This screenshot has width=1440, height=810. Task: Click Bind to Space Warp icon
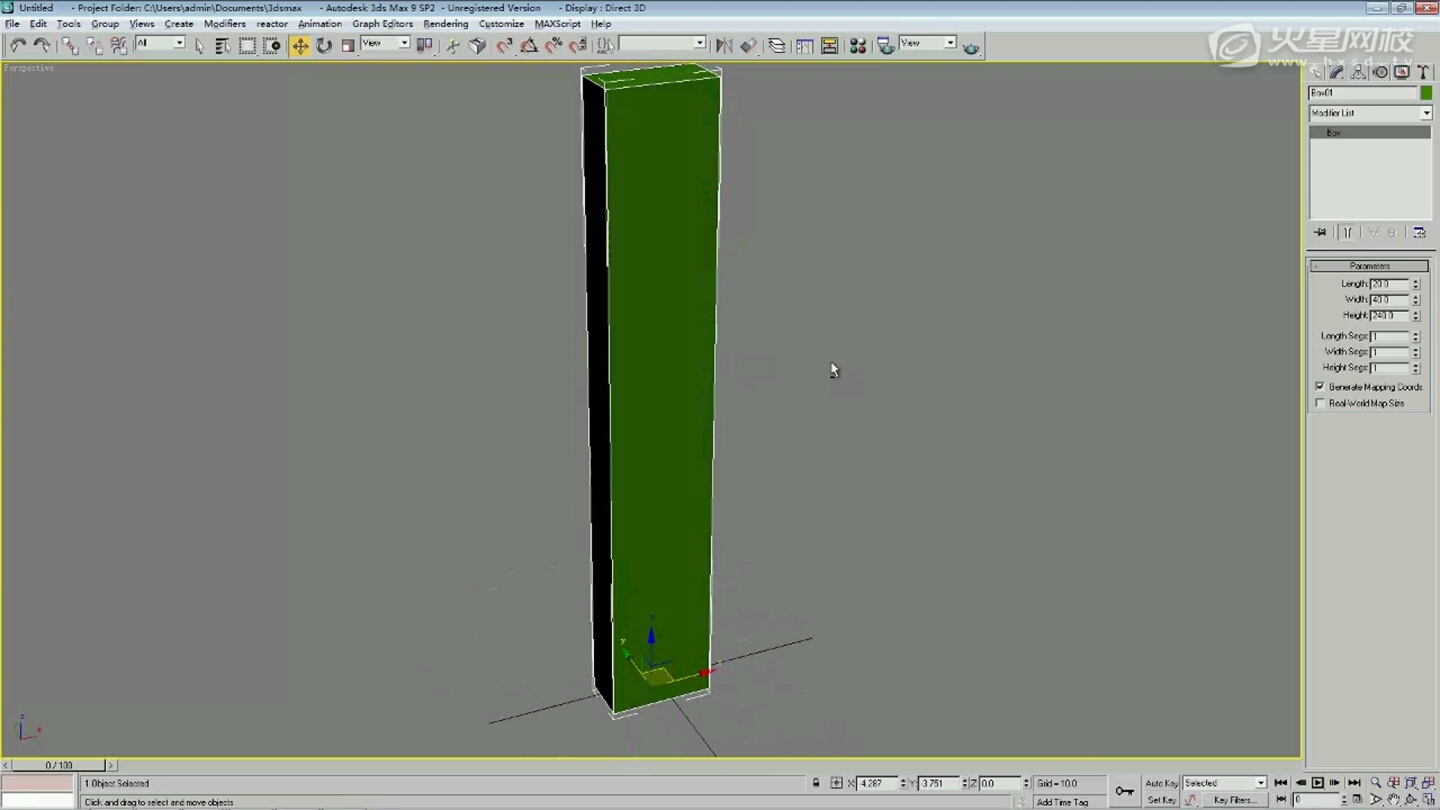point(118,45)
